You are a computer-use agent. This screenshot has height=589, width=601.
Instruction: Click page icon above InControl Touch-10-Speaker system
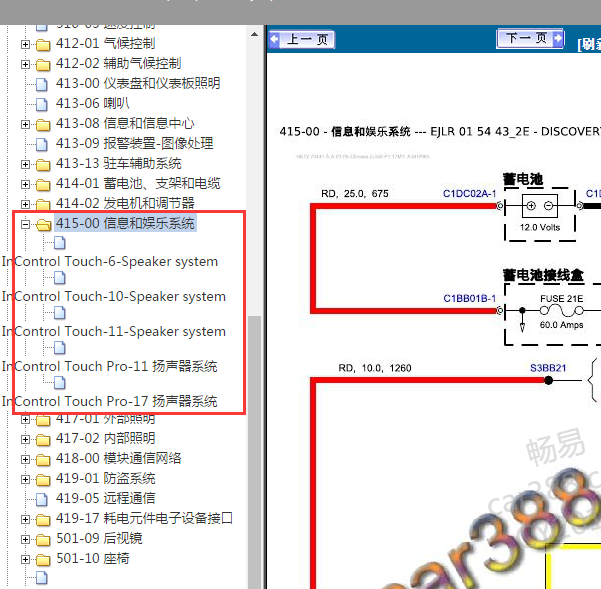59,277
